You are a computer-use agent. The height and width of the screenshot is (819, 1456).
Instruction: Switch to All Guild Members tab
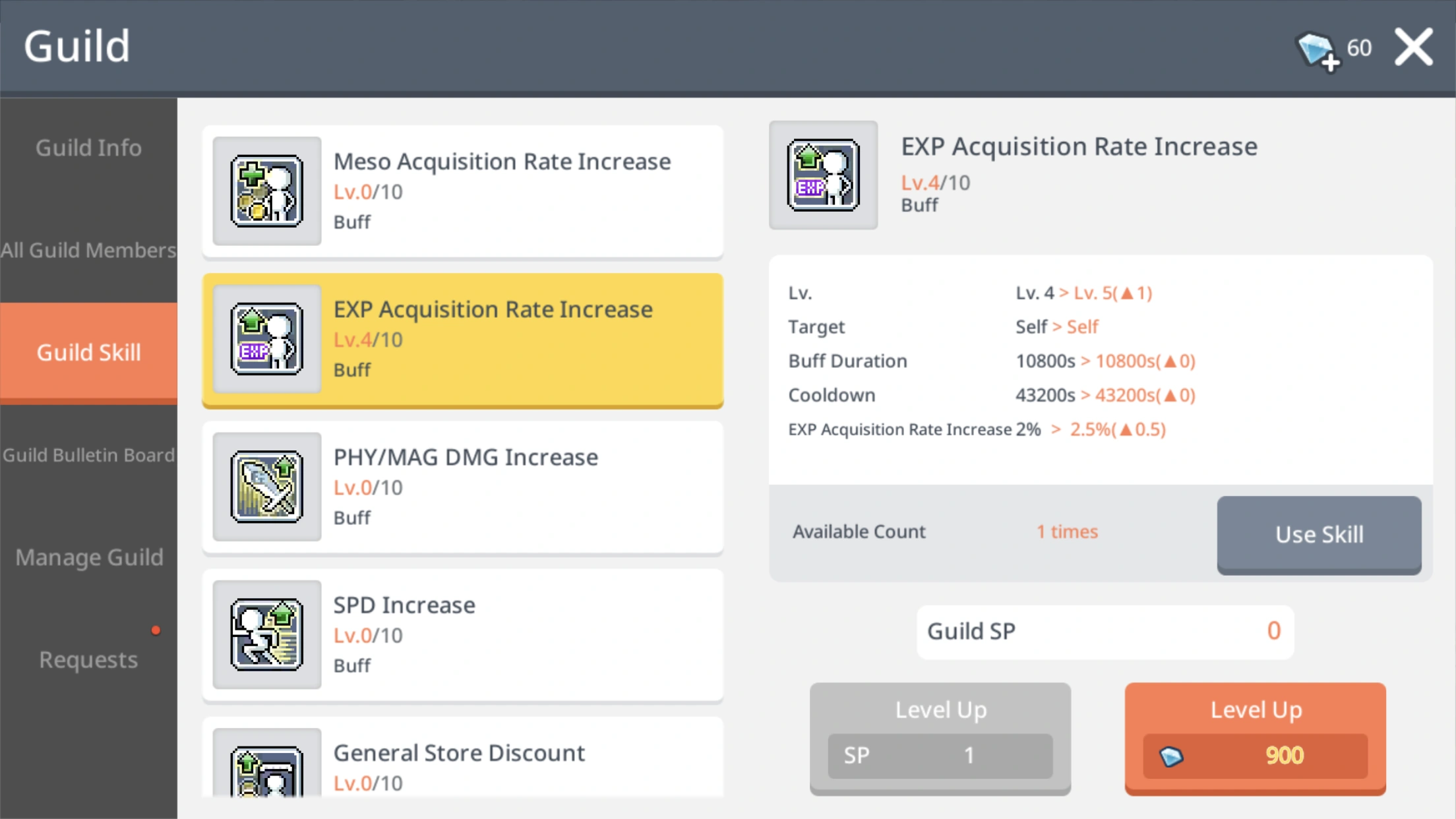(88, 250)
